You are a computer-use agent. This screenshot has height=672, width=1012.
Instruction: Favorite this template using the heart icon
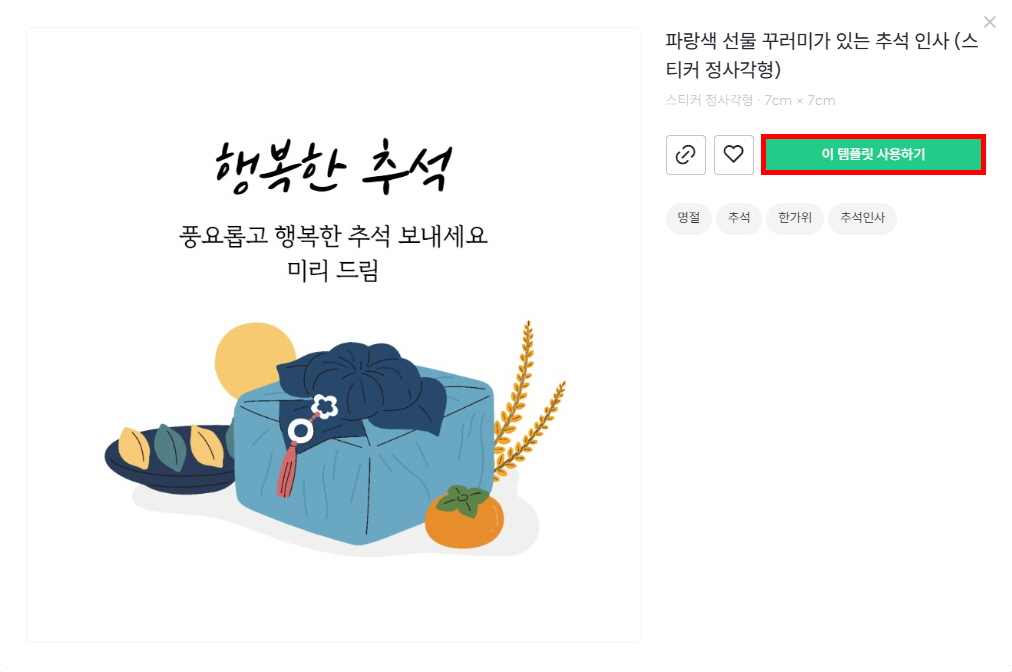coord(733,155)
